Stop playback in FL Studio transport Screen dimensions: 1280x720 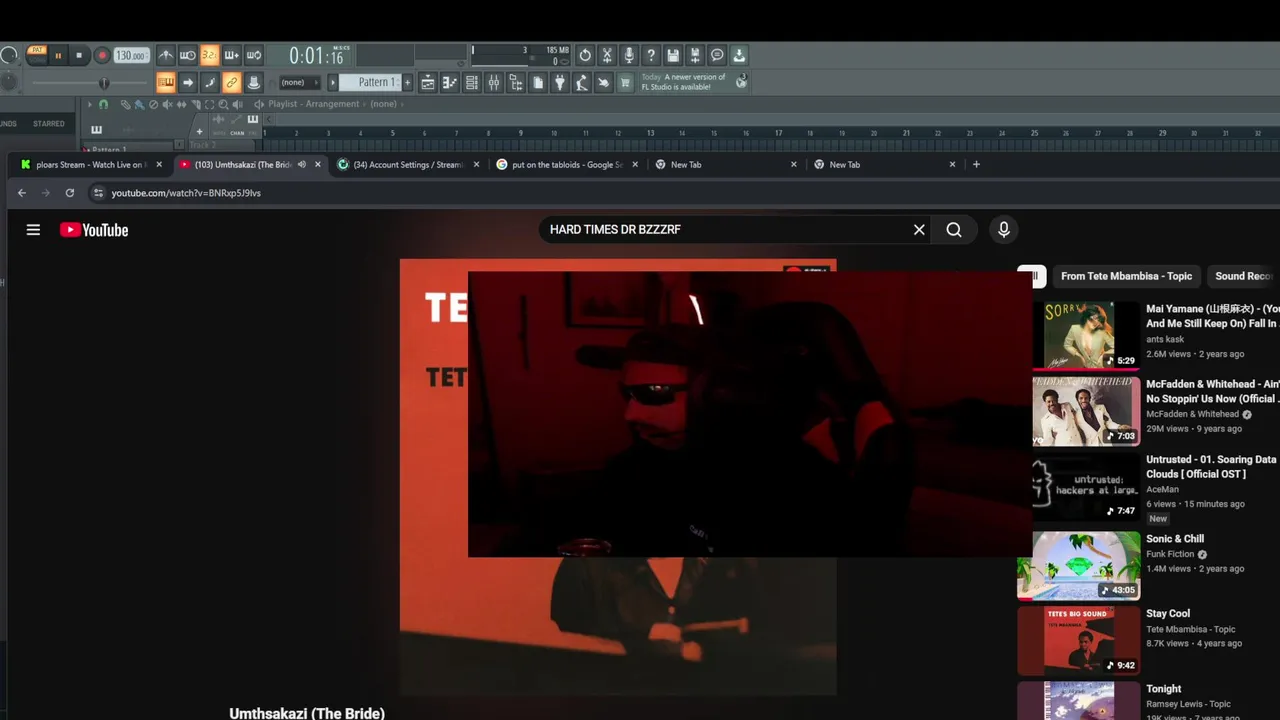tap(79, 55)
